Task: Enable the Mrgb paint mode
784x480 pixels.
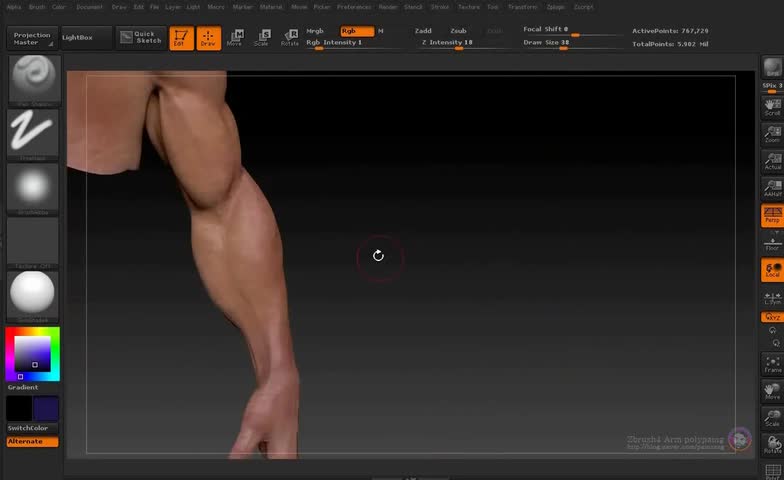Action: [x=315, y=31]
